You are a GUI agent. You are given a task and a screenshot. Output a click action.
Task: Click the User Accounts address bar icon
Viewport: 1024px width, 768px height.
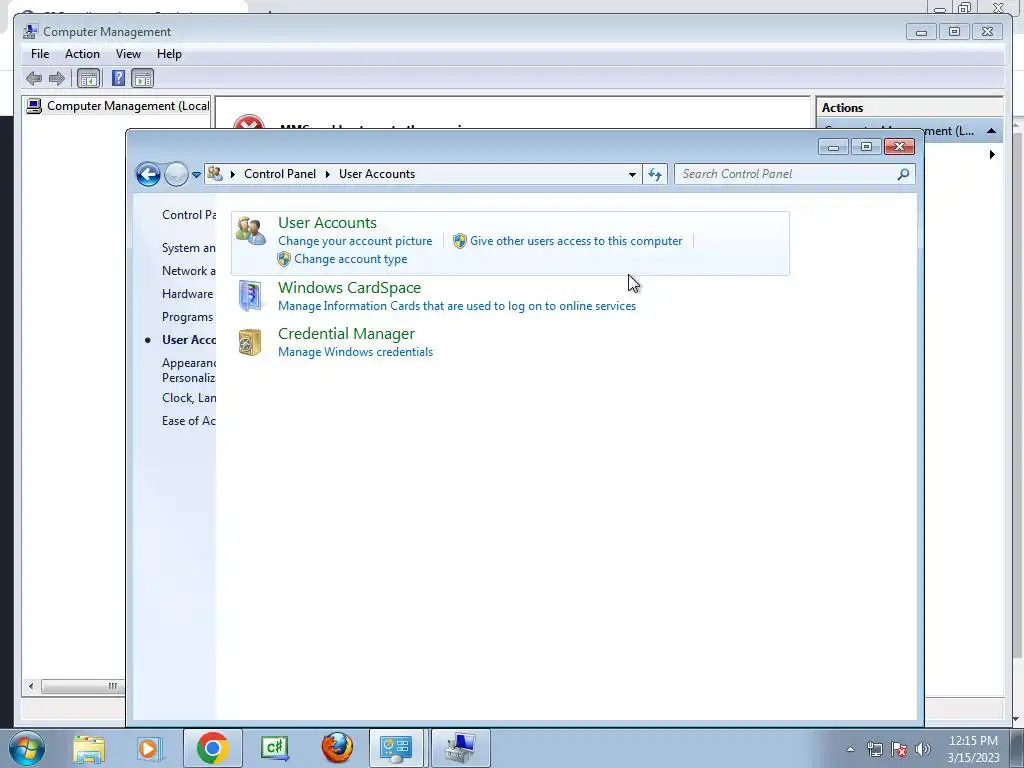coord(215,174)
